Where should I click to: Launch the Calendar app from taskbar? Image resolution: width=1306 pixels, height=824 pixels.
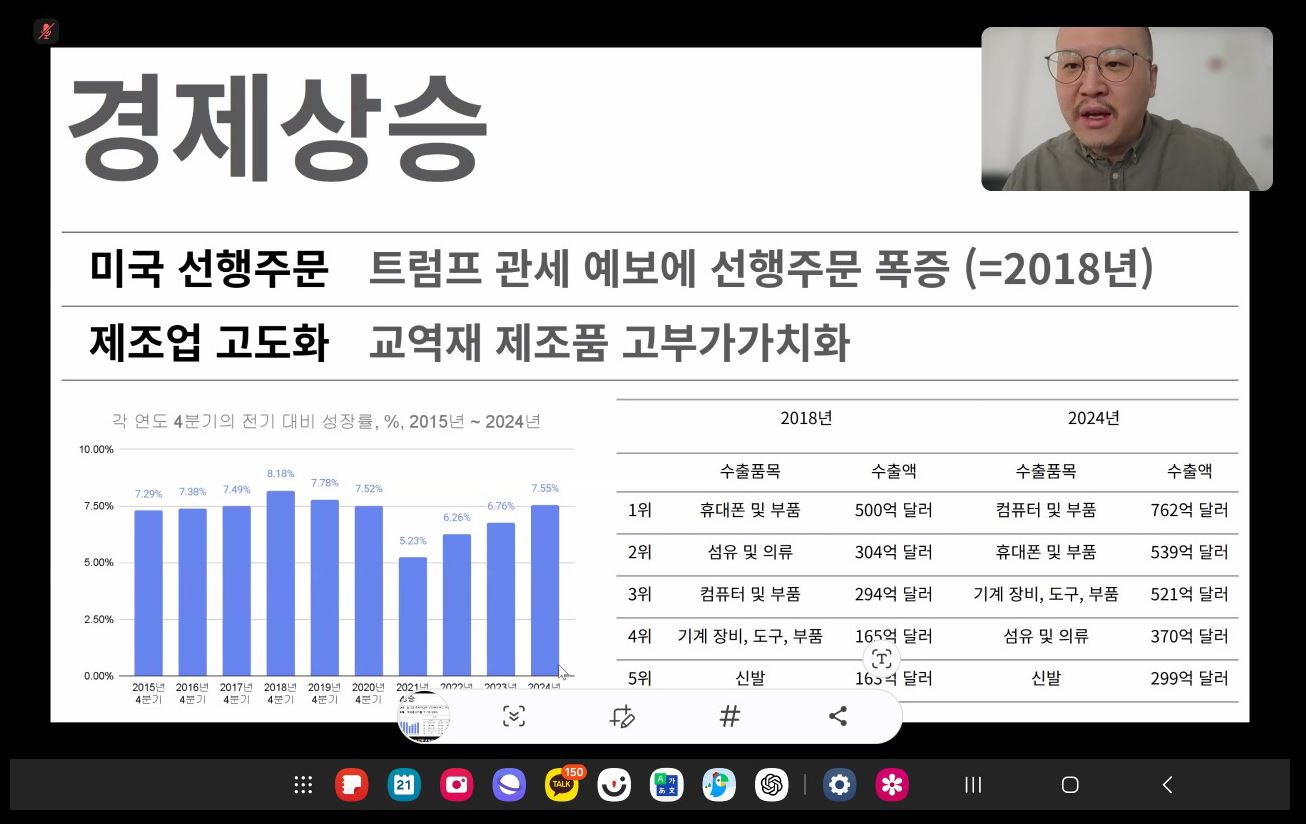[404, 785]
